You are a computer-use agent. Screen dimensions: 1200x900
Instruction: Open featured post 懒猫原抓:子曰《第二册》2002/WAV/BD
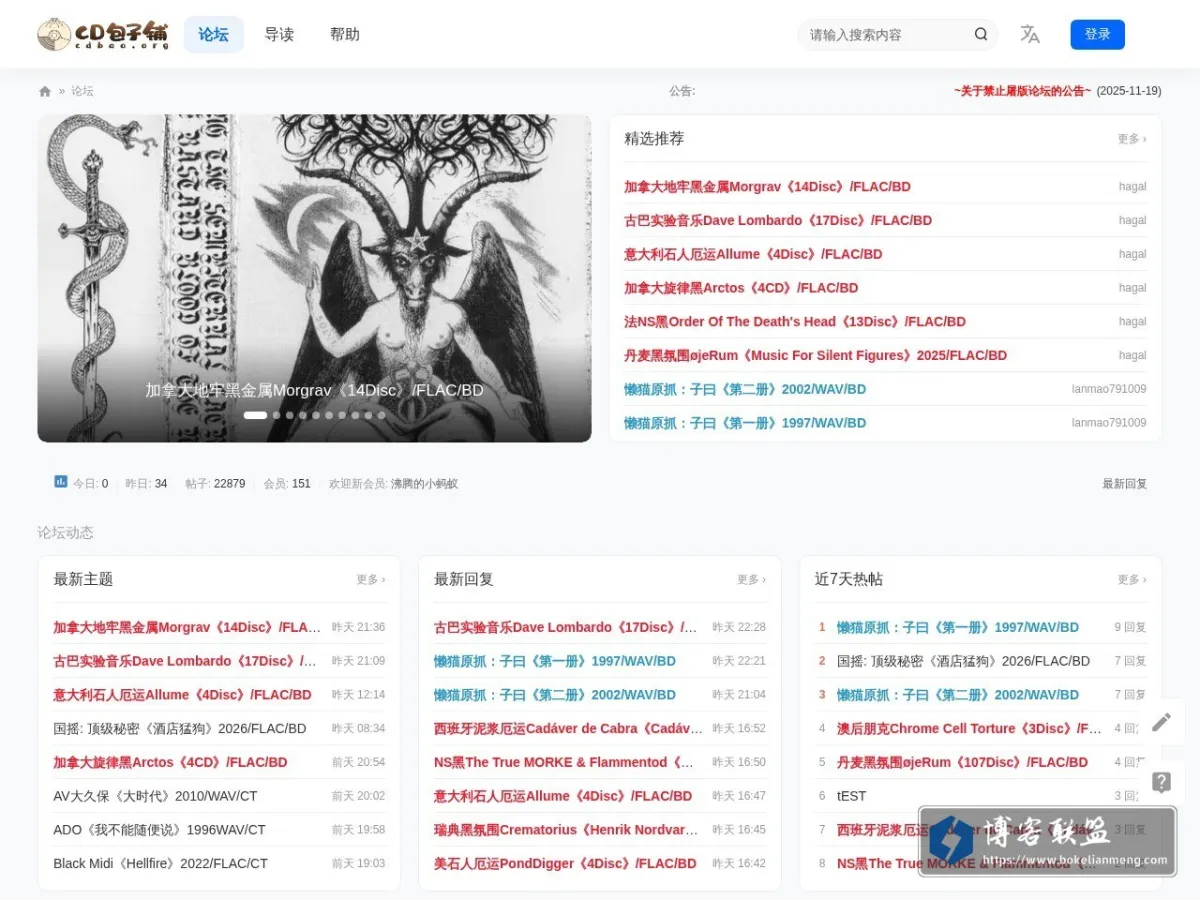(745, 389)
